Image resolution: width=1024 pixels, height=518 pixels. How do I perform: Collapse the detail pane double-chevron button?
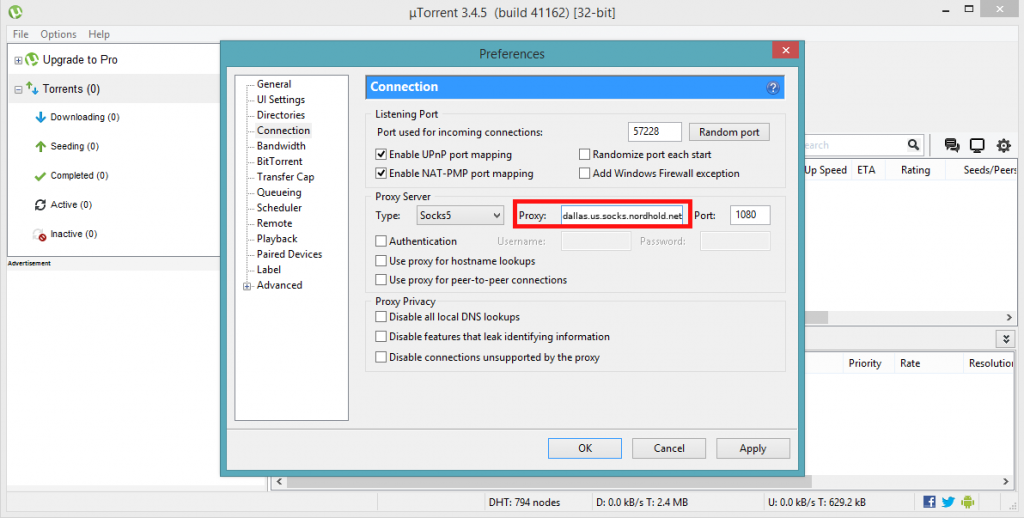[x=1006, y=339]
